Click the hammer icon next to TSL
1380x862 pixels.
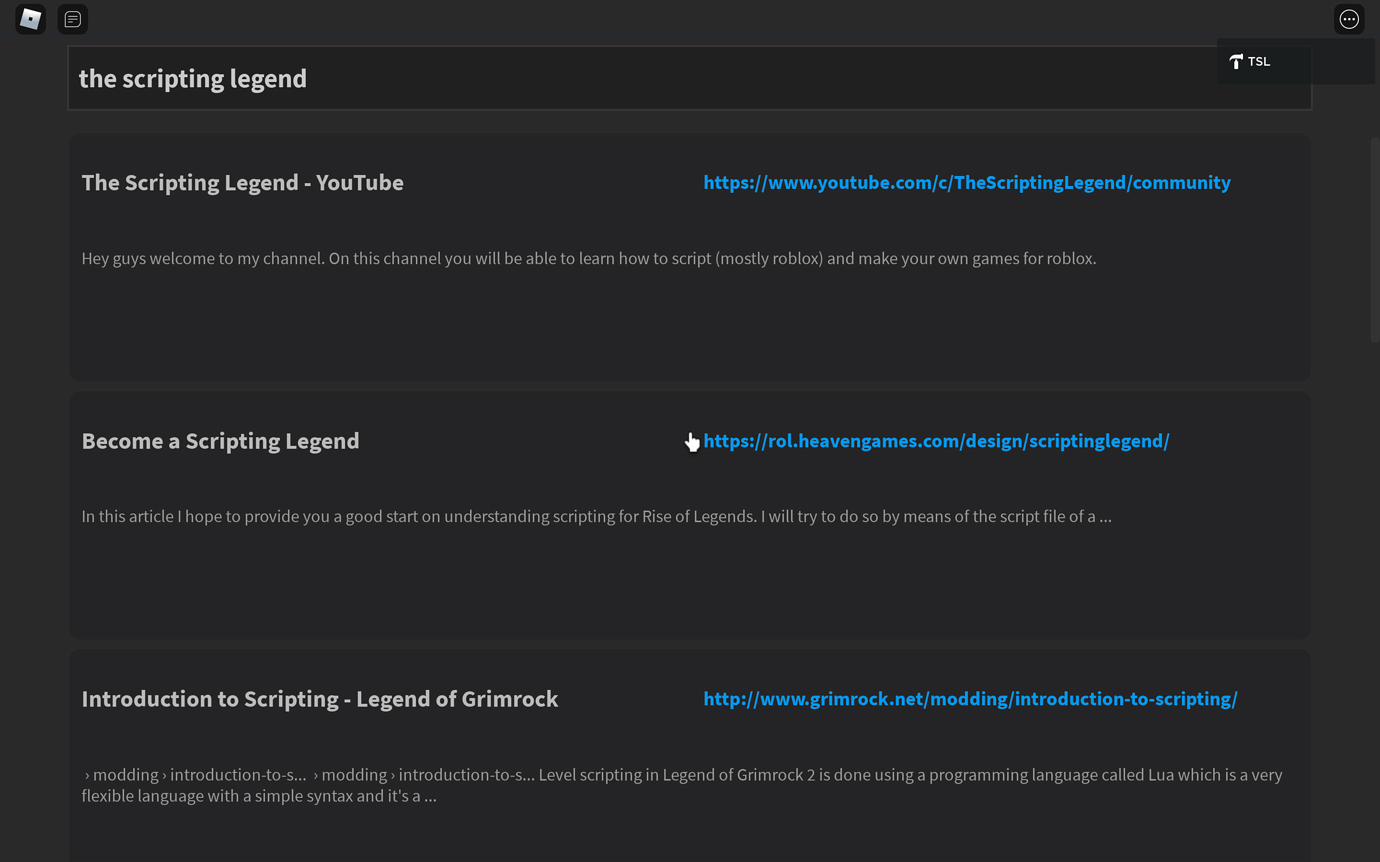[1236, 61]
